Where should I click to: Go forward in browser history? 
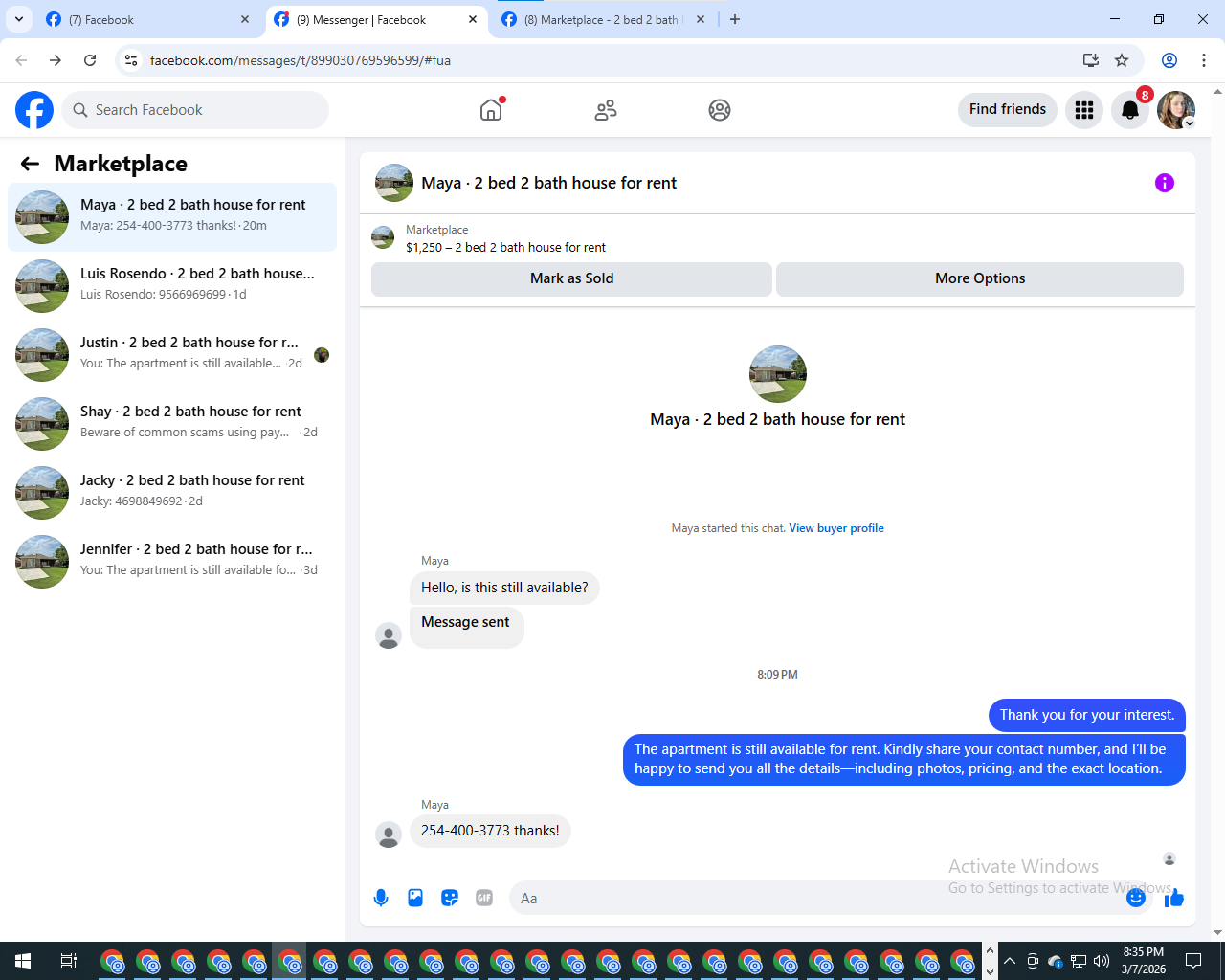tap(56, 60)
